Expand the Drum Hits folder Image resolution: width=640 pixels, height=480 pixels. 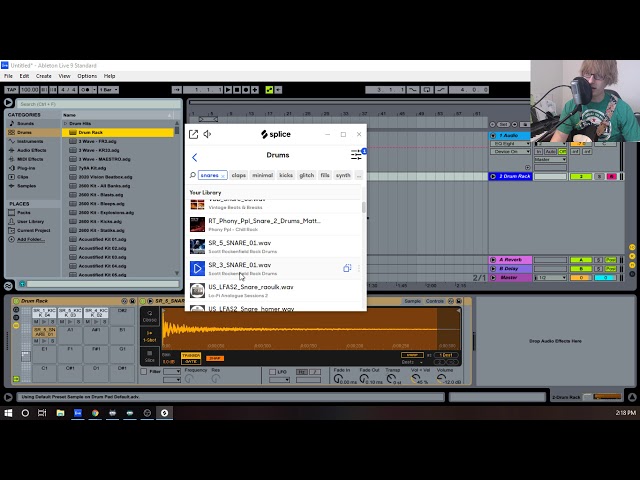pyautogui.click(x=65, y=123)
